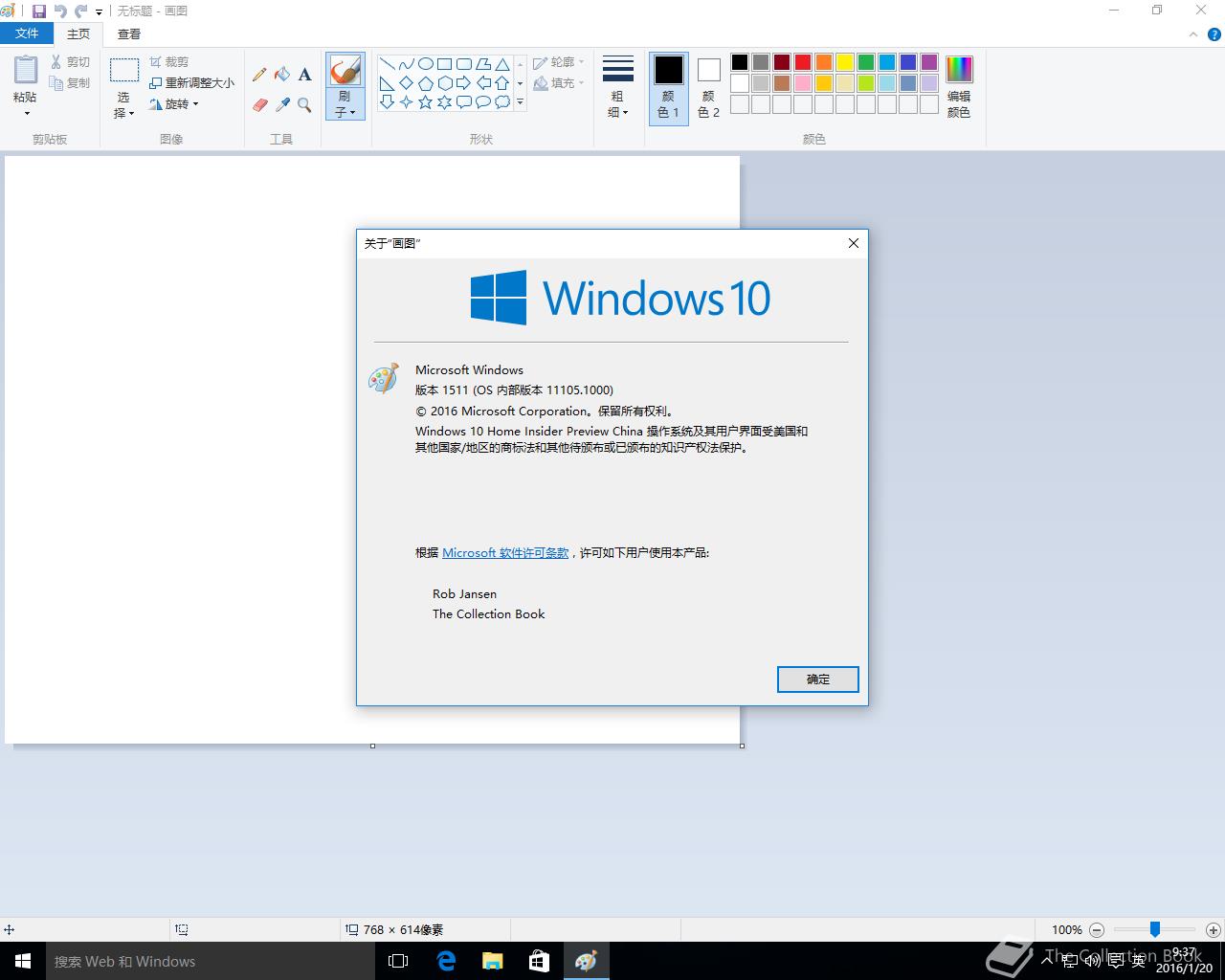Open Task View on the taskbar

(398, 961)
